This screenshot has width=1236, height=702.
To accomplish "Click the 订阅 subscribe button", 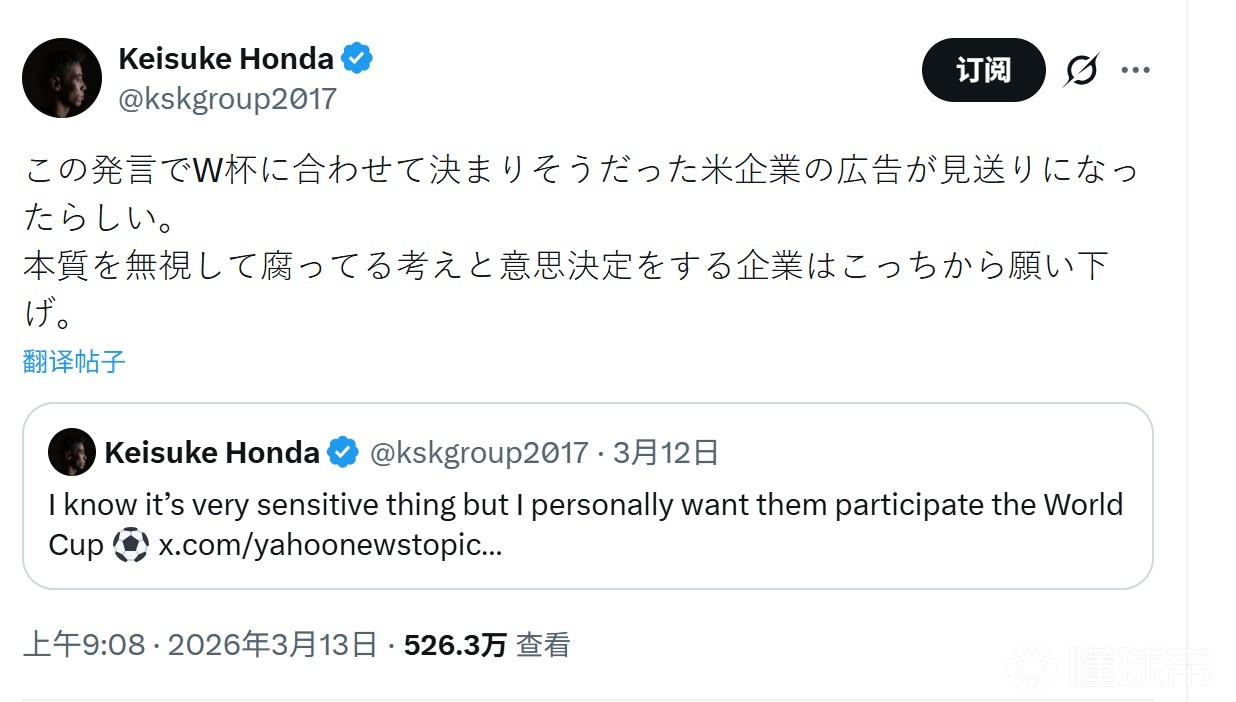I will 983,70.
